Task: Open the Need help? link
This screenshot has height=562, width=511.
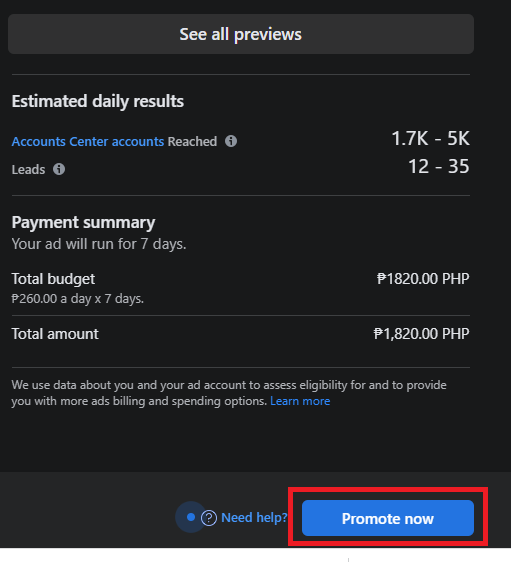Action: (254, 518)
